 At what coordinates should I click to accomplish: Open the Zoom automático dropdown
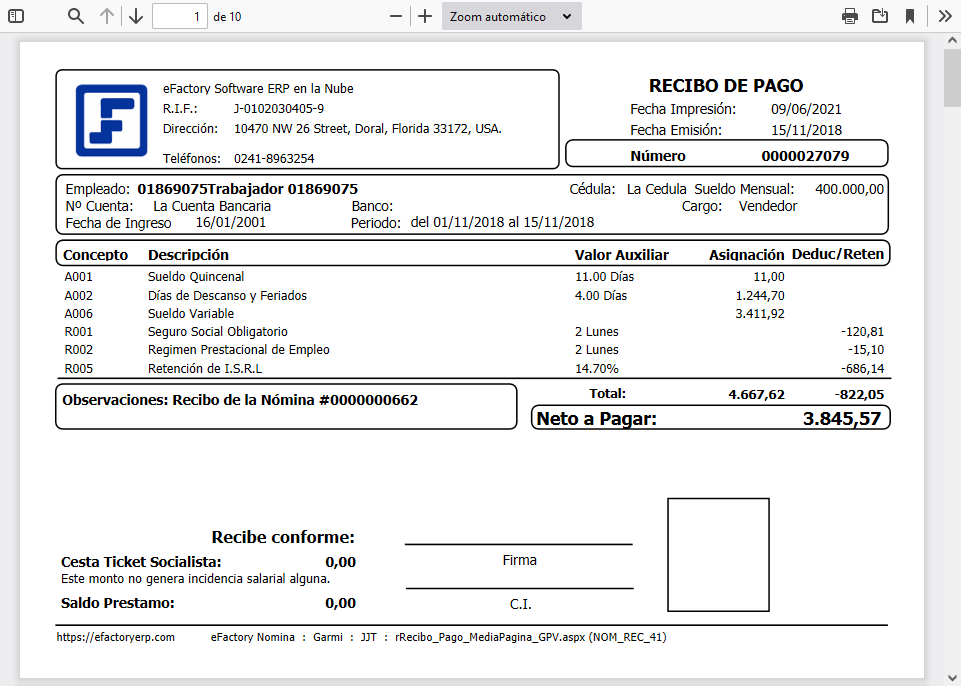point(511,16)
